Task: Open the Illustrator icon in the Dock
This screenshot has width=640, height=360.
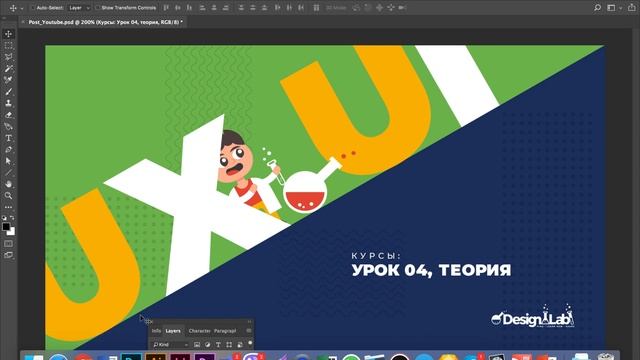Action: click(x=156, y=358)
